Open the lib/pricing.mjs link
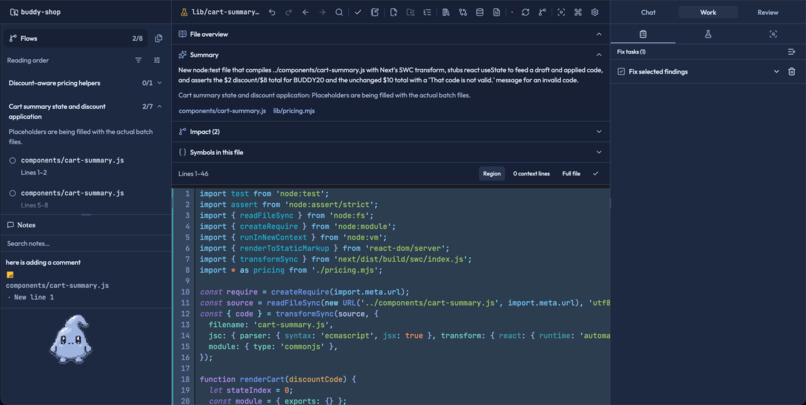This screenshot has height=405, width=806. (294, 111)
